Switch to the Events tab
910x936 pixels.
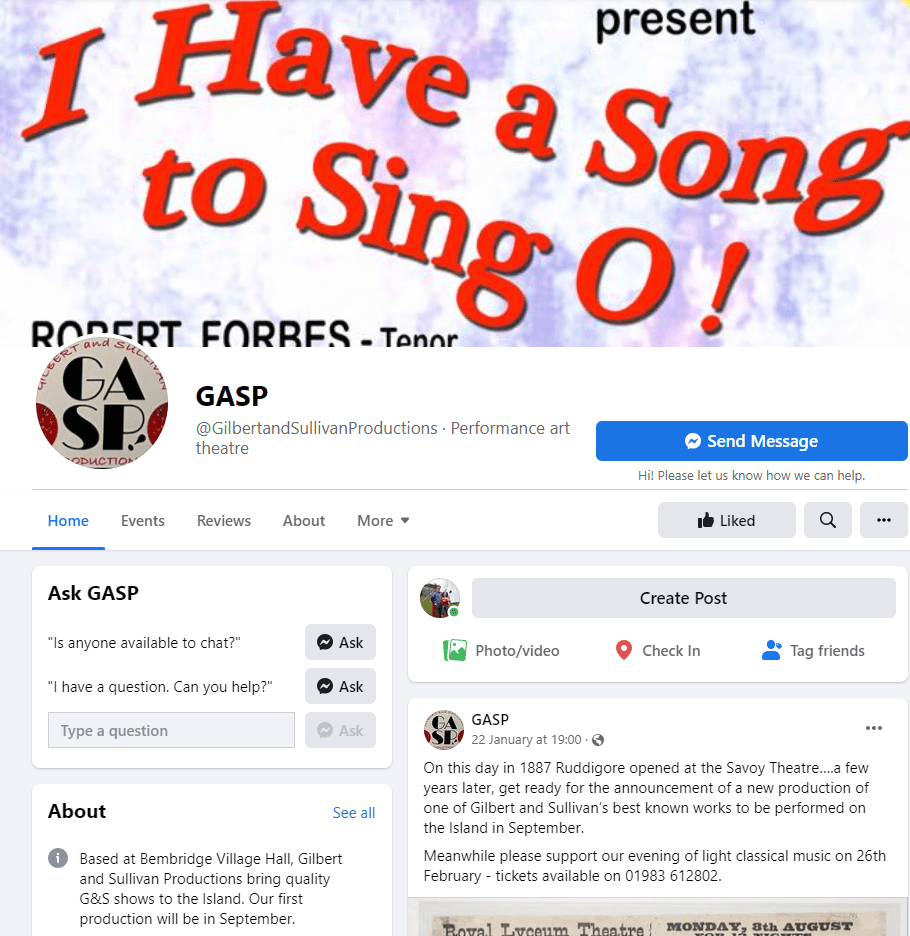[x=143, y=521]
